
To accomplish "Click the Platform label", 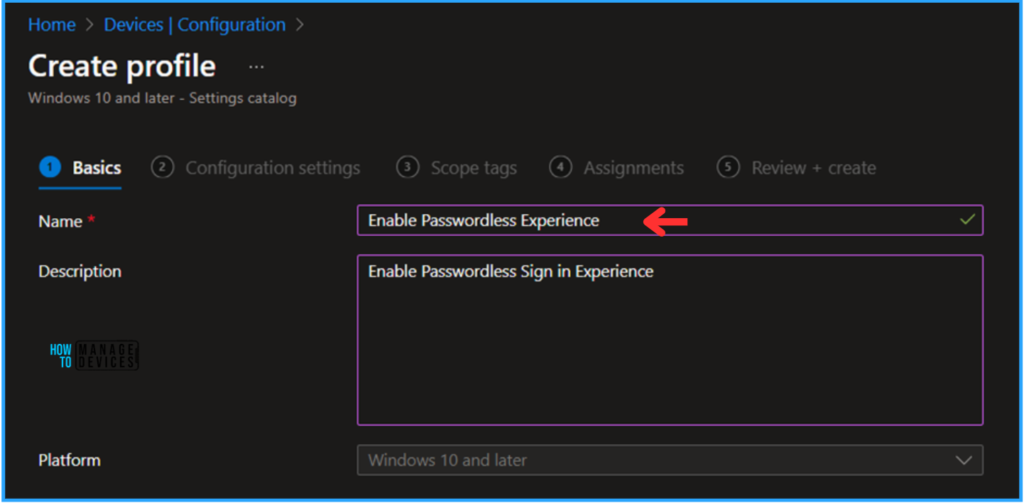I will [69, 460].
